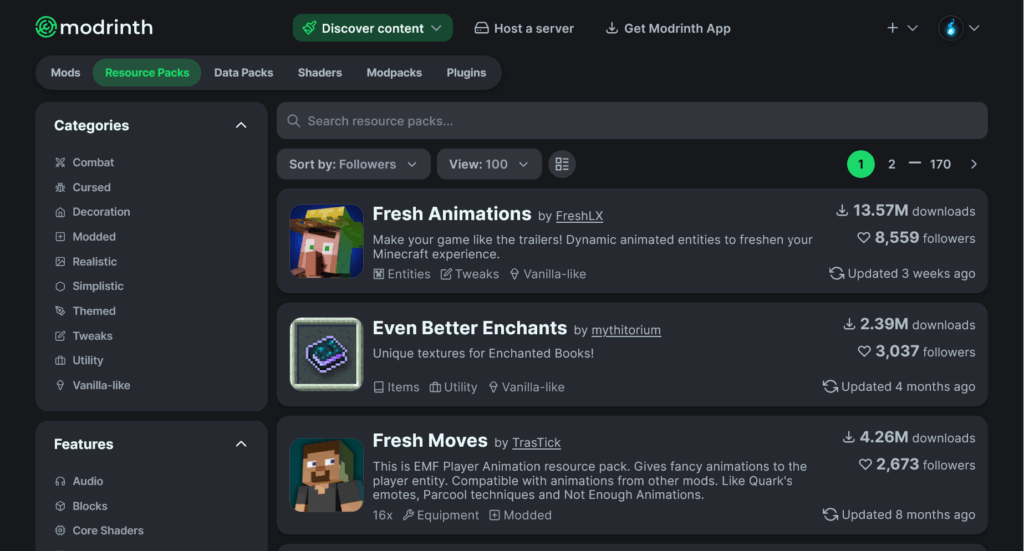Open the View 100 dropdown
Screen dimensions: 1024x551
point(489,164)
